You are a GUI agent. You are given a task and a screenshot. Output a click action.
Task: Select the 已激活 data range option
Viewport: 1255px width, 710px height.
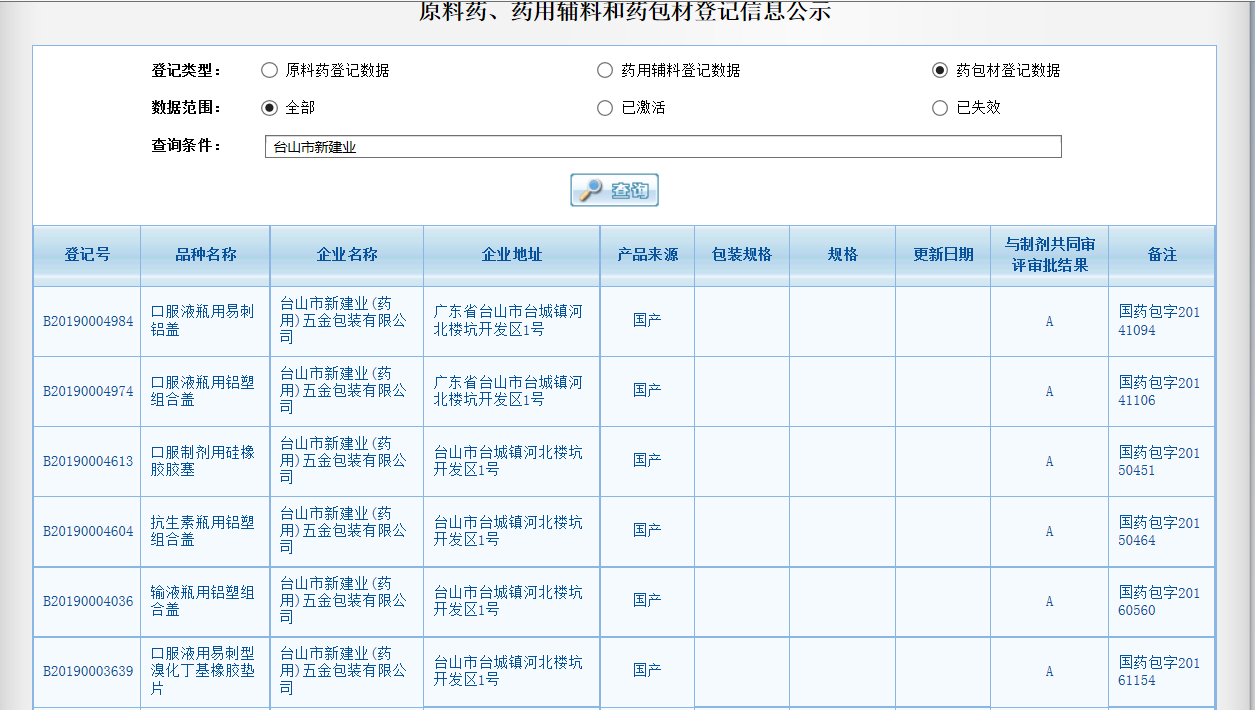coord(605,107)
